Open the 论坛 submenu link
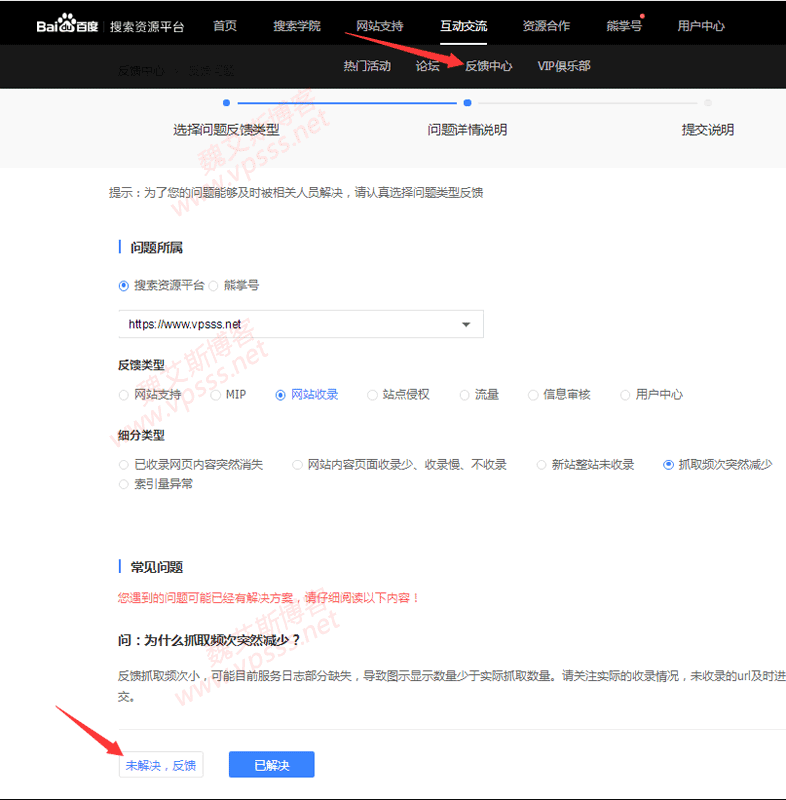The image size is (786, 800). 427,66
